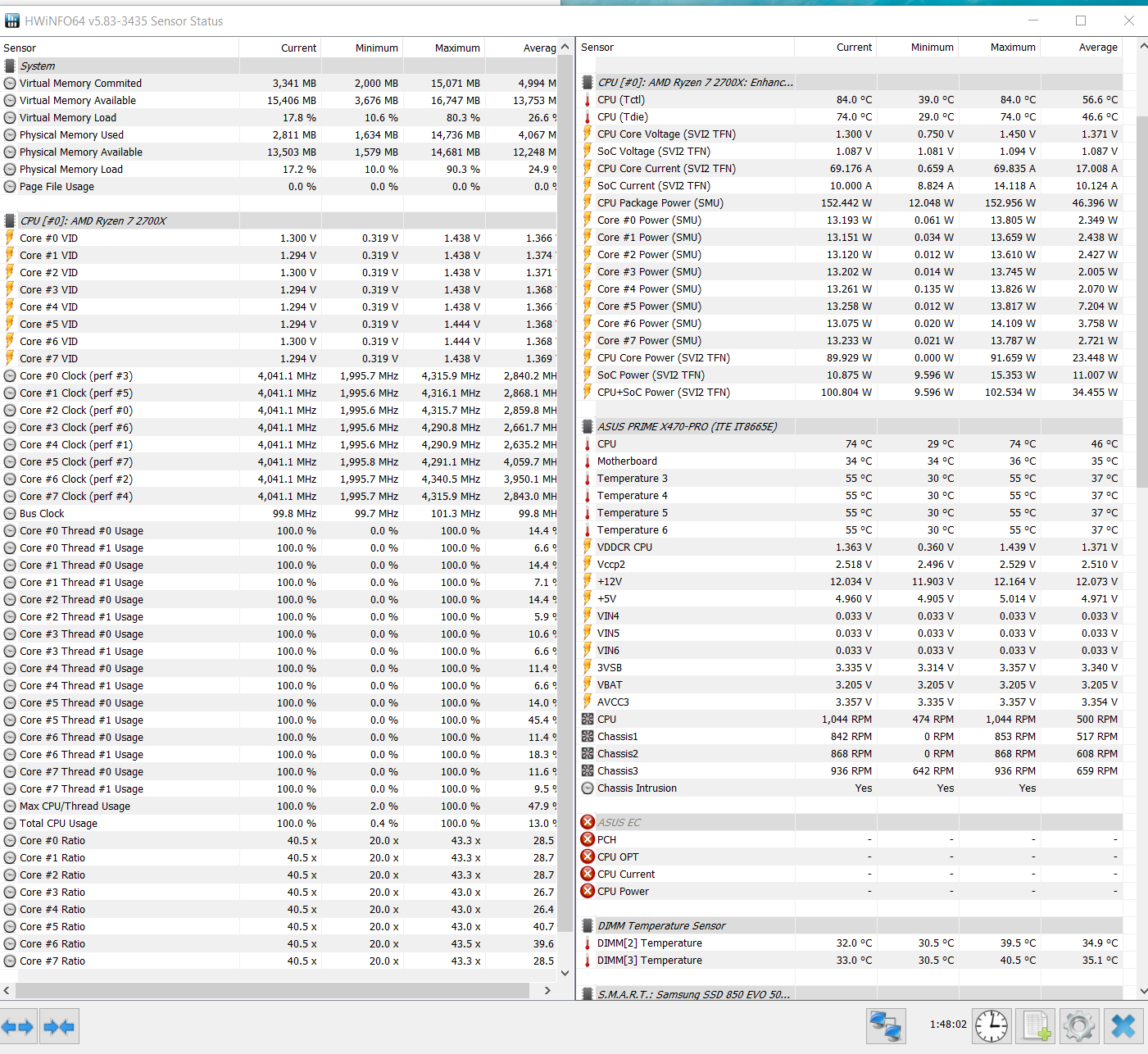
Task: Select the Physical Memory Load row
Action: point(279,169)
